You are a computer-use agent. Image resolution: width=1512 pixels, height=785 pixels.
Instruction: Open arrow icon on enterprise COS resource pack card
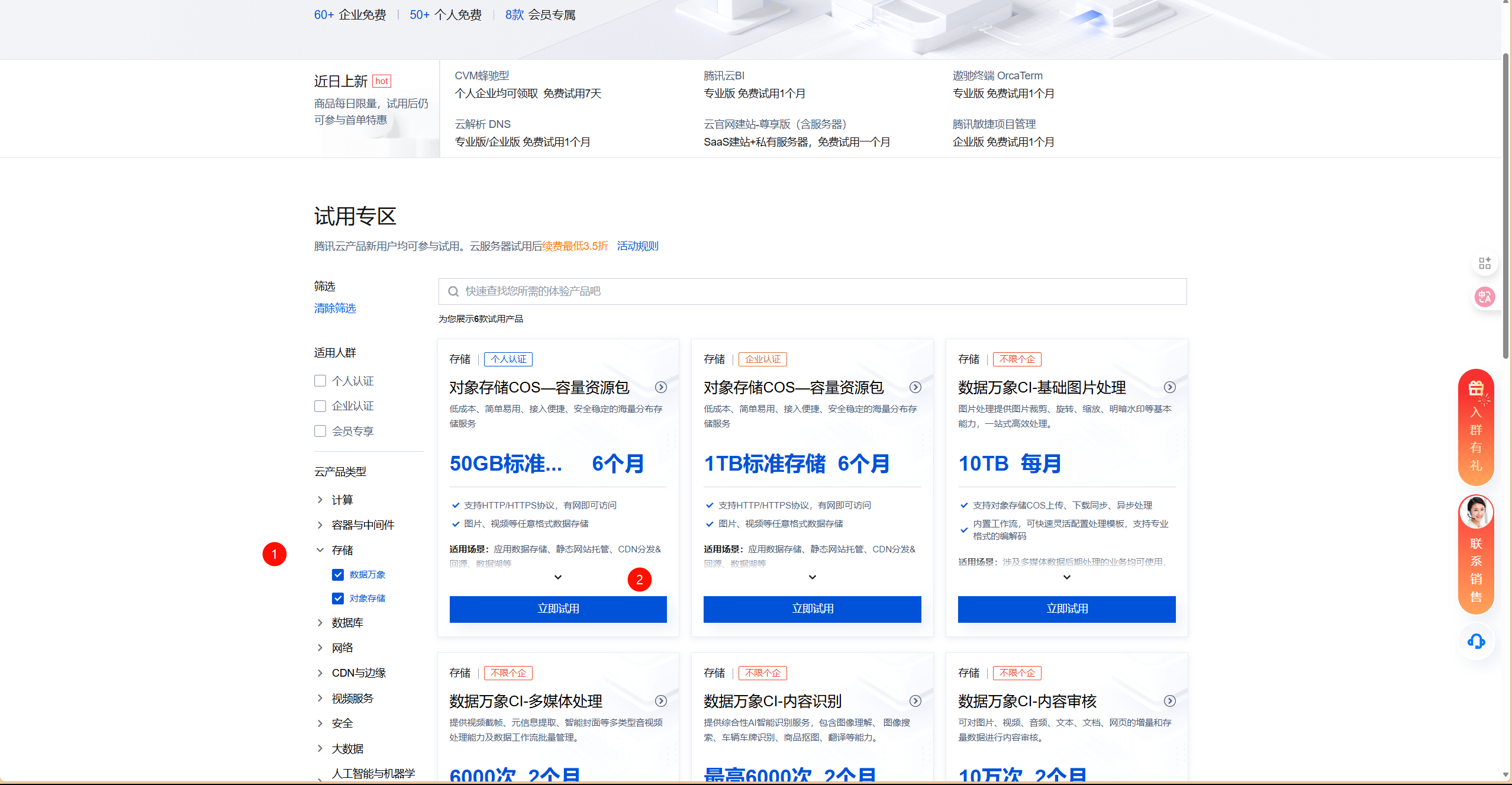915,387
